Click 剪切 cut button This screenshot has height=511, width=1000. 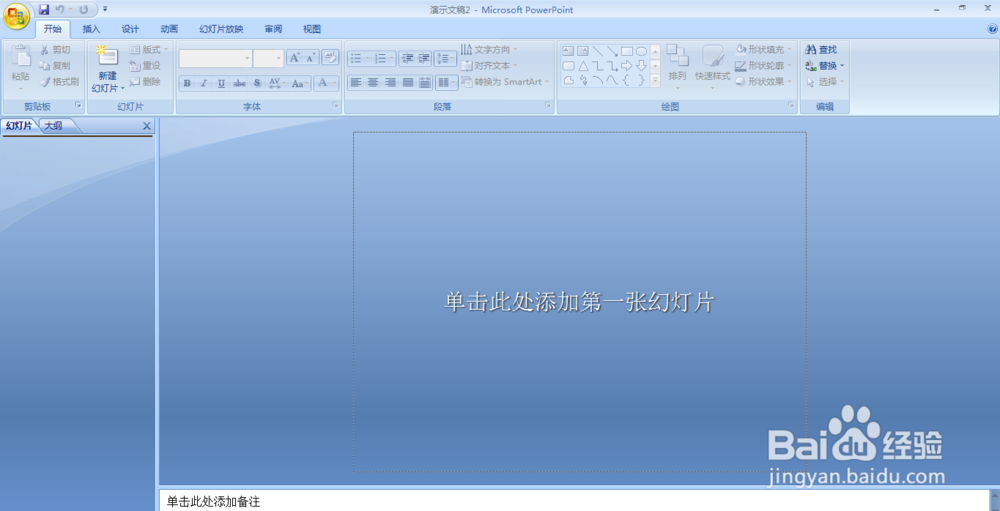pos(55,50)
